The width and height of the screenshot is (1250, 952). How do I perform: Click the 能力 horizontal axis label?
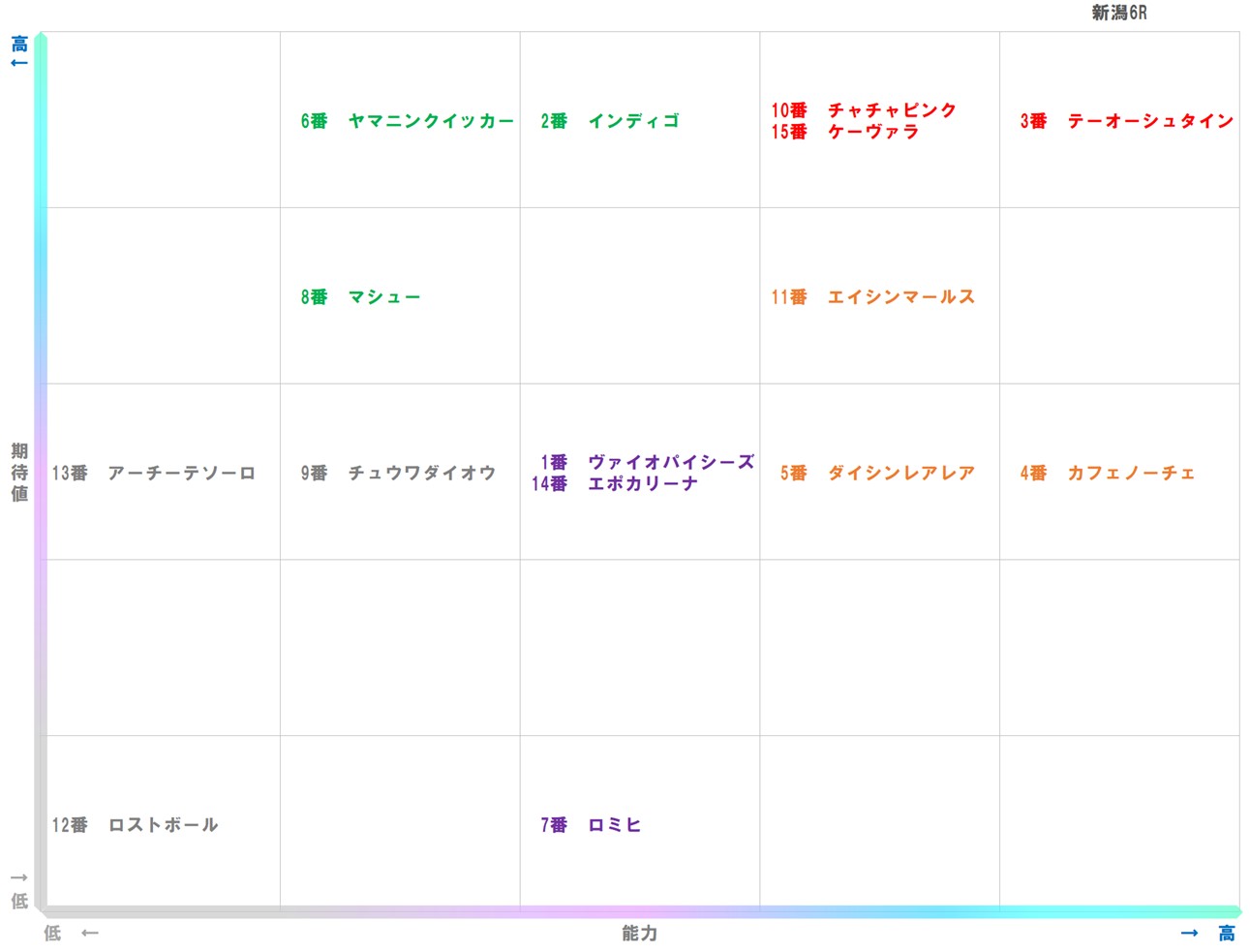(639, 934)
